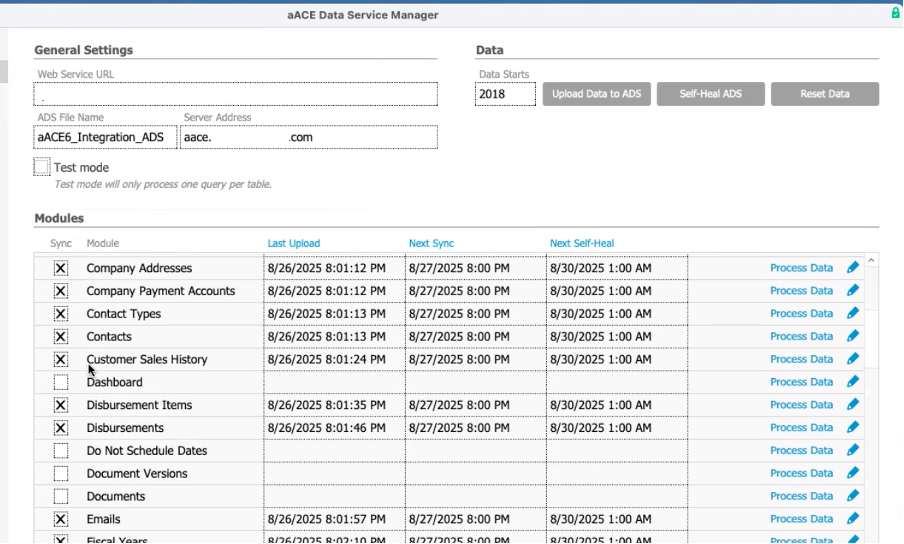Screen dimensions: 904x544
Task: Disable Sync for Customer Sales History
Action: [61, 360]
